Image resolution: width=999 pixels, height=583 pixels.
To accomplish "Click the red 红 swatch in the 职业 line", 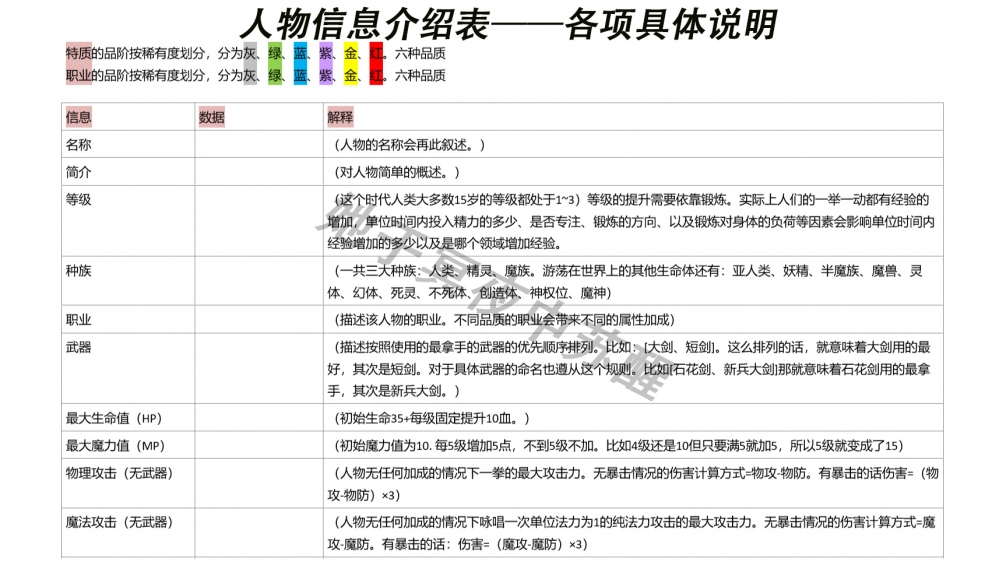I will click(x=376, y=75).
